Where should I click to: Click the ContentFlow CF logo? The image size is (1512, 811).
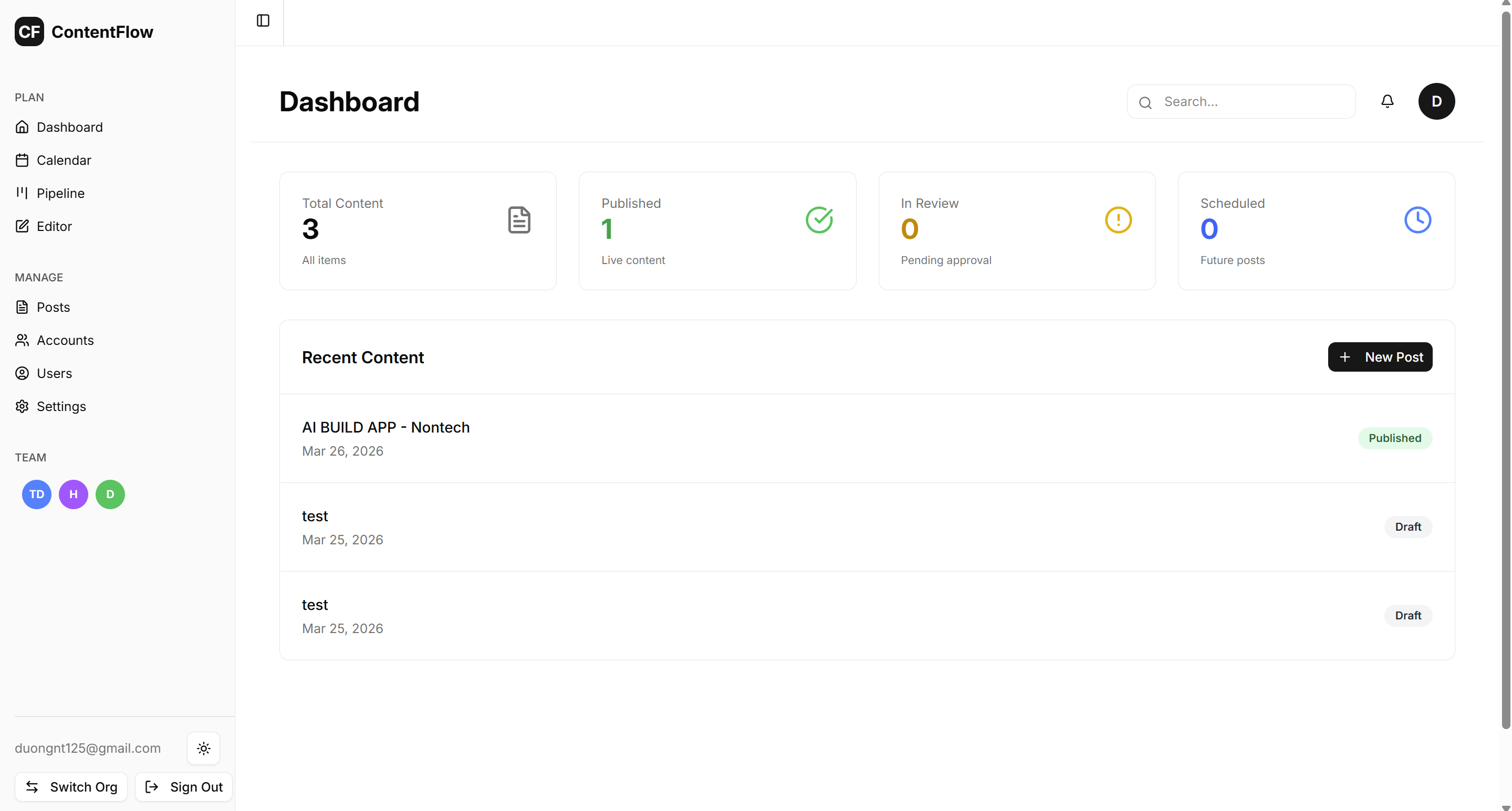click(x=29, y=31)
